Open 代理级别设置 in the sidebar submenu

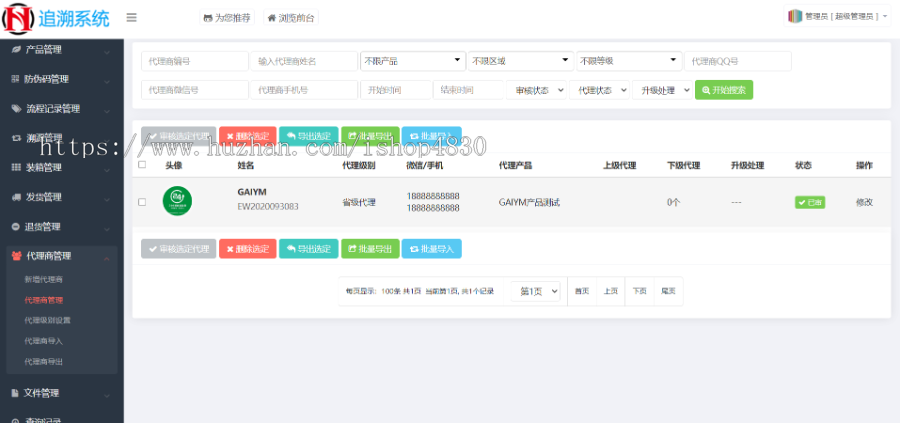click(x=47, y=320)
